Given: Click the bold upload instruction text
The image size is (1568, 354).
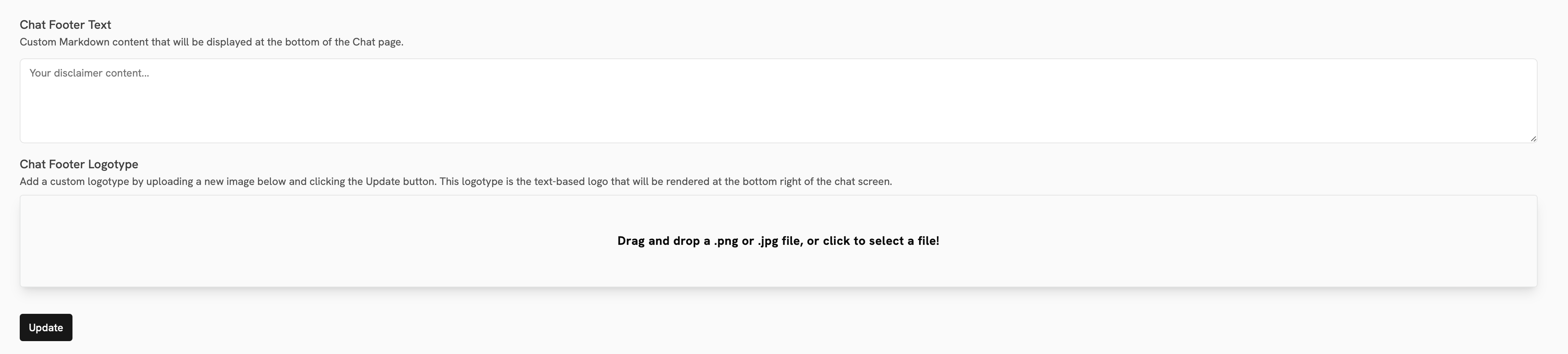Looking at the screenshot, I should 778,240.
